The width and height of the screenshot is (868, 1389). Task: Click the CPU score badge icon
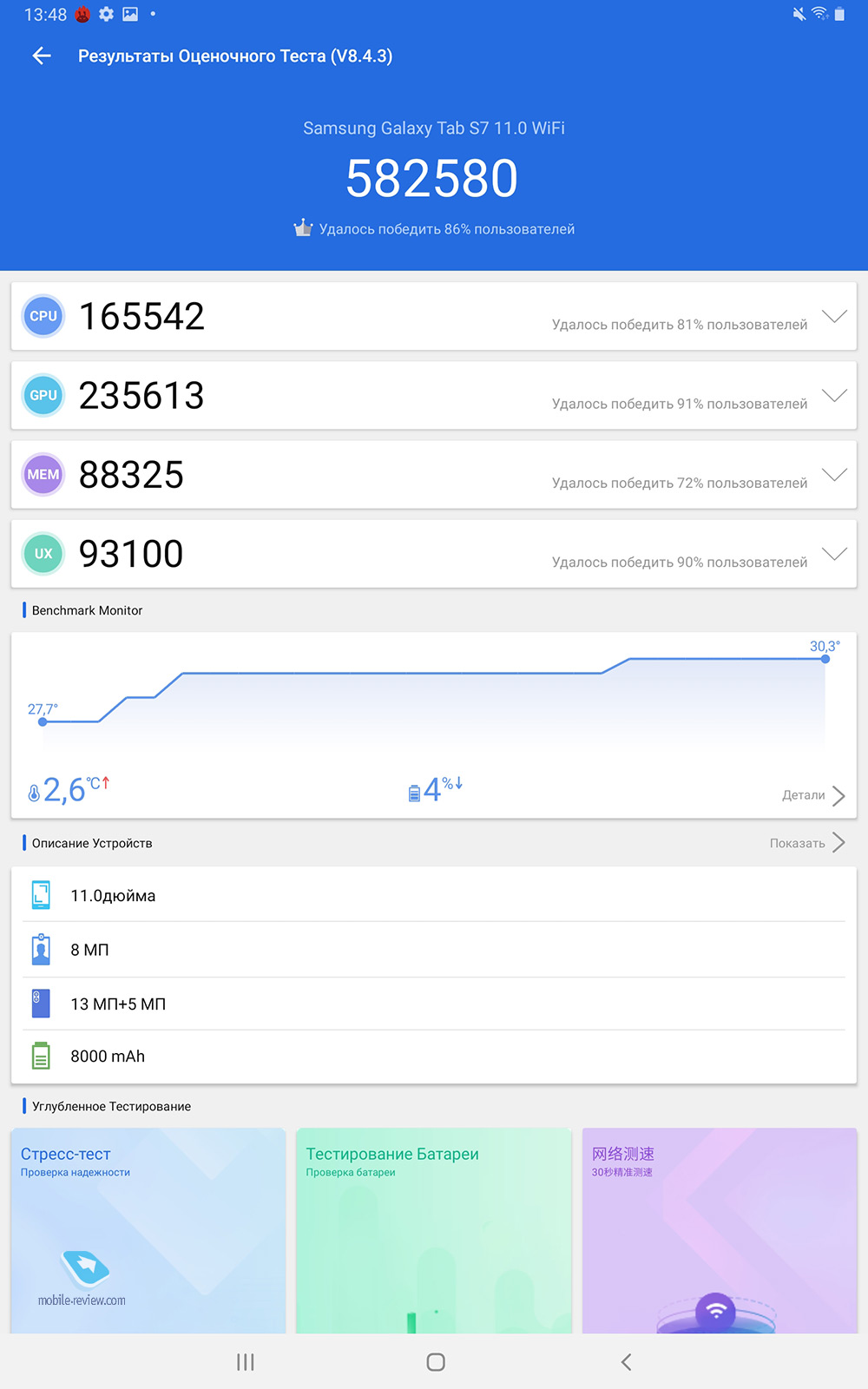tap(43, 316)
